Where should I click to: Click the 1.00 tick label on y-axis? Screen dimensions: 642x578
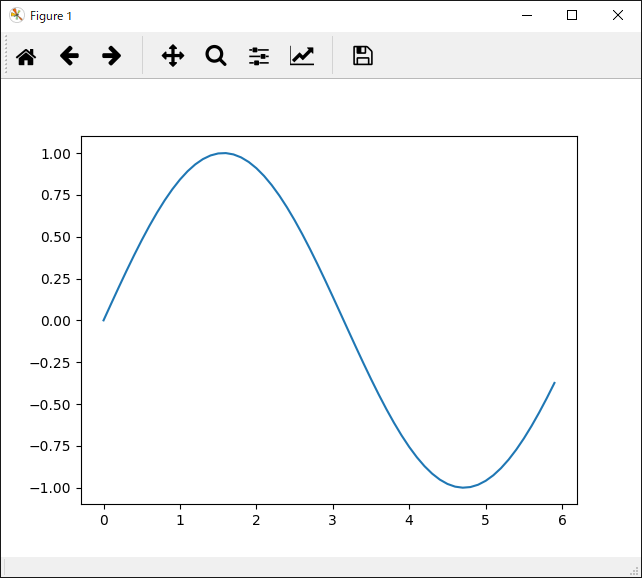tap(55, 154)
